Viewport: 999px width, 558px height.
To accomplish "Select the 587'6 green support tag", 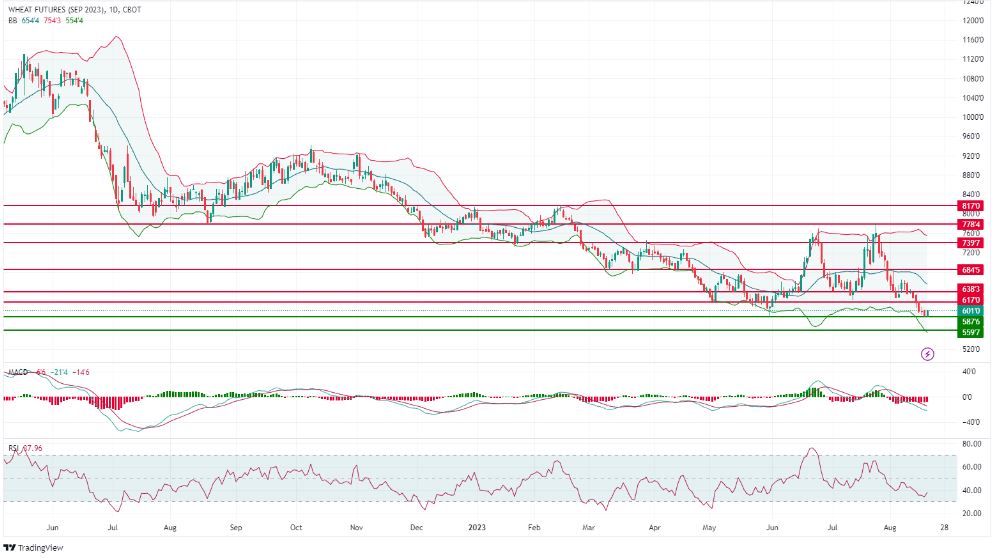I will pos(970,322).
